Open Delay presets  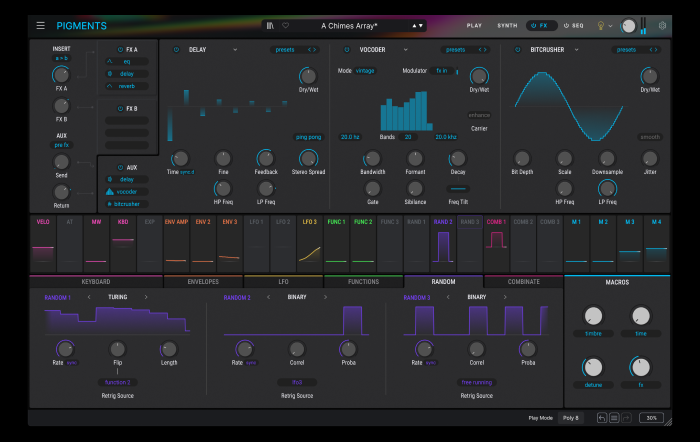point(285,50)
